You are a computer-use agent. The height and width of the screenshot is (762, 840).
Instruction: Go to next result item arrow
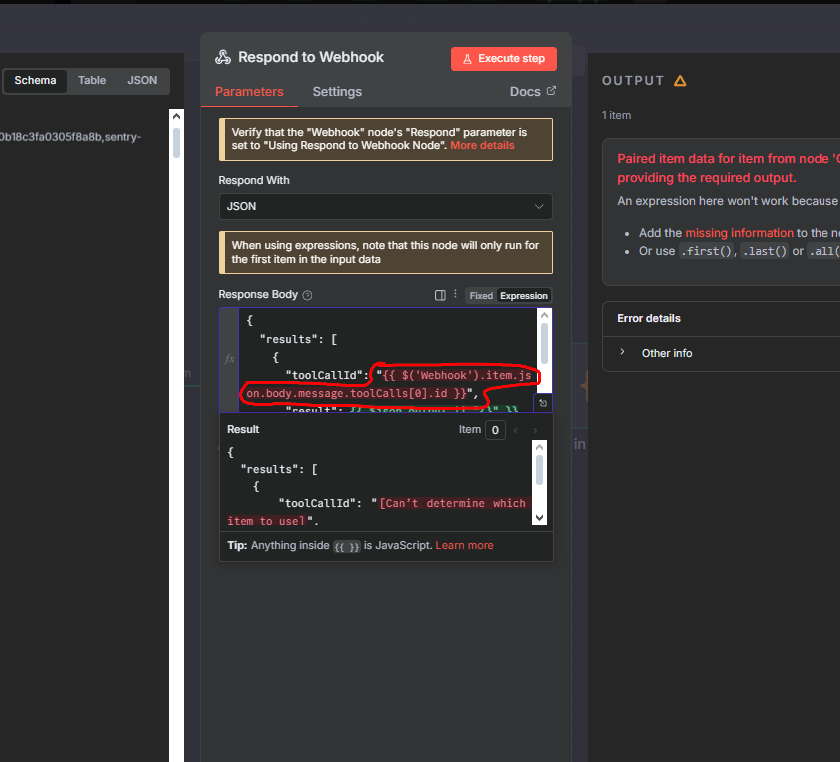pos(535,430)
